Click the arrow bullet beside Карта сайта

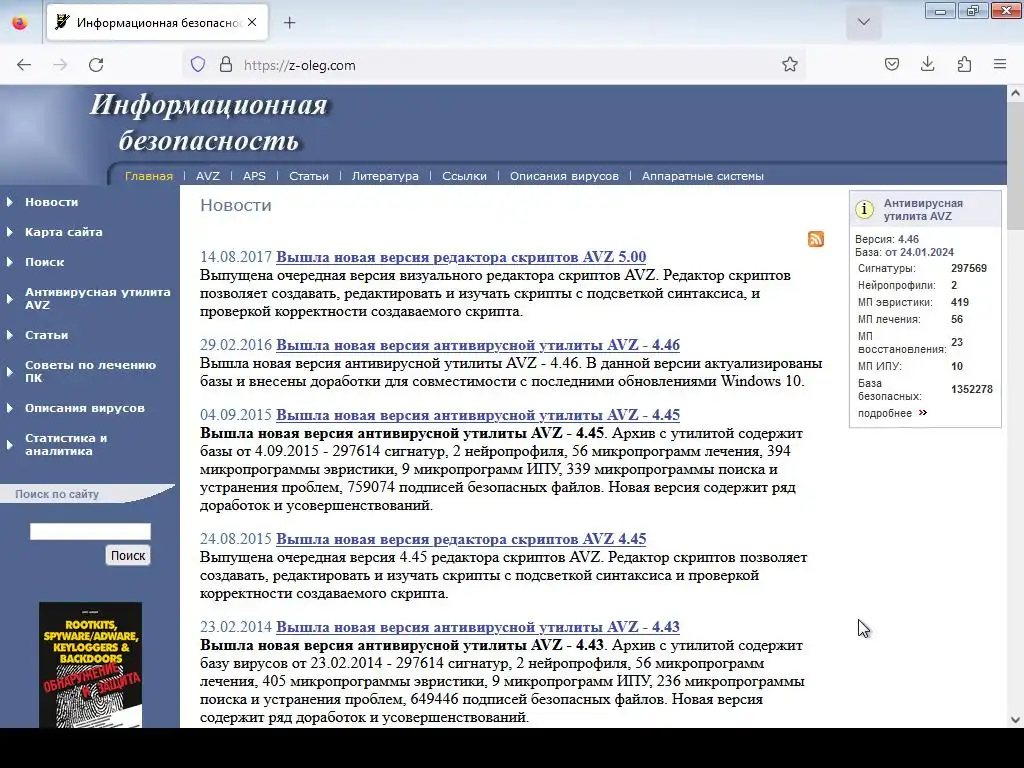[10, 232]
